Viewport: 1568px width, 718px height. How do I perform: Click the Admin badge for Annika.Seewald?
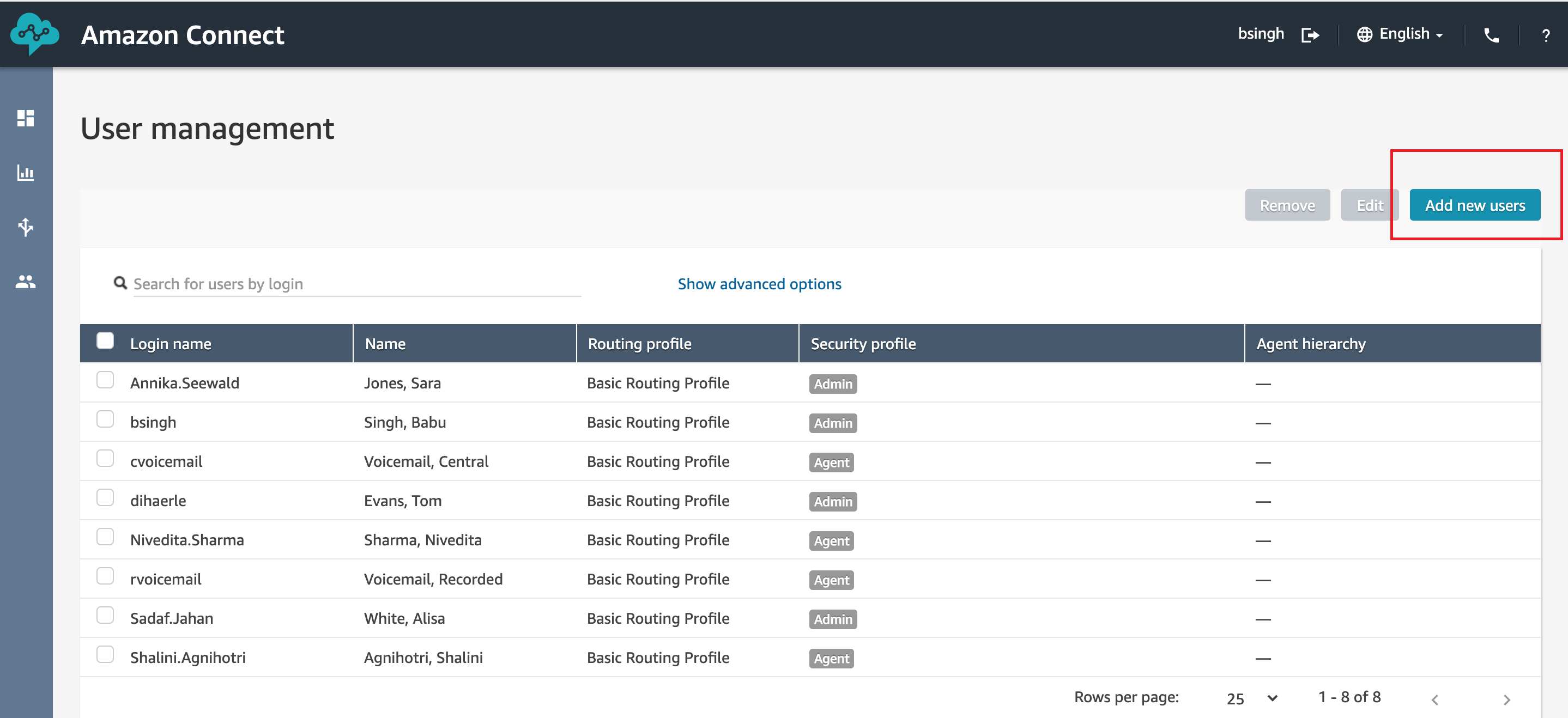click(x=833, y=384)
